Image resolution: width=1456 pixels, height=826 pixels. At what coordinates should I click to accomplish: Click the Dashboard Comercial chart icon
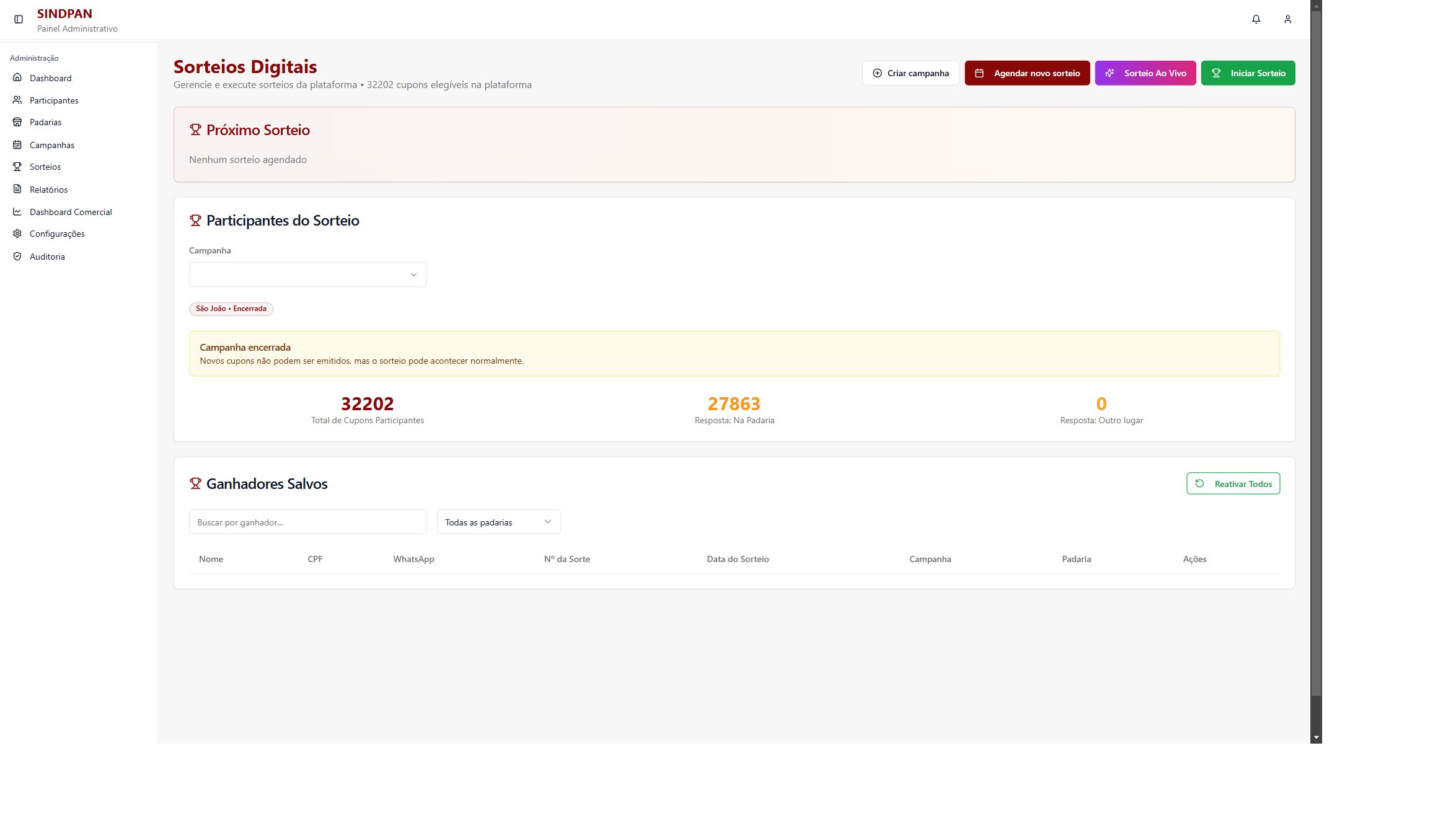click(17, 212)
